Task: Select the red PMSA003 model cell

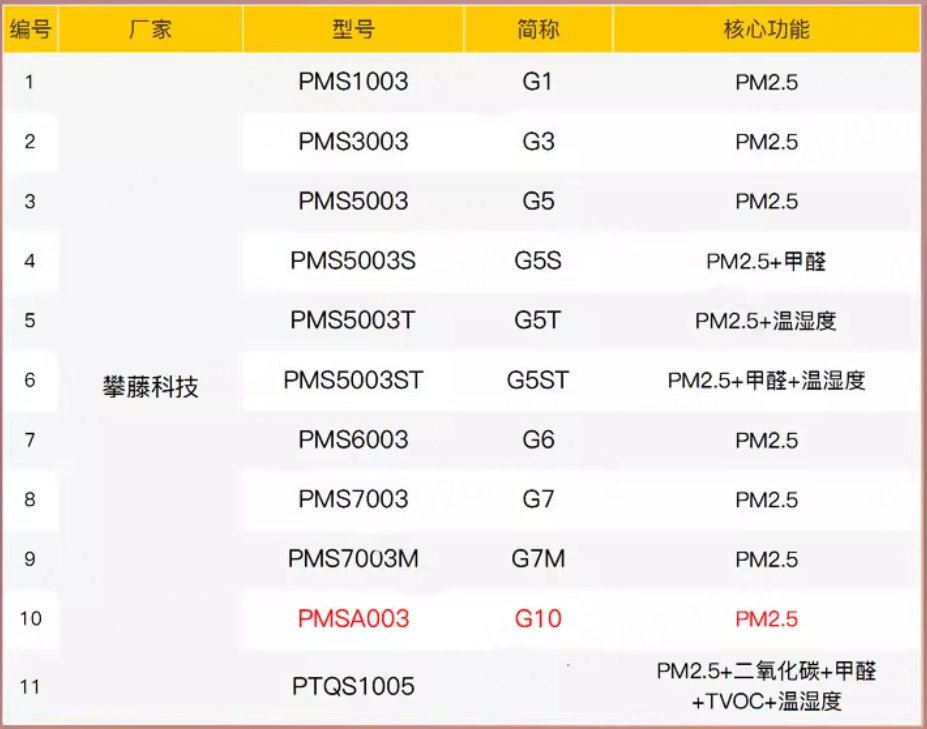Action: point(353,618)
